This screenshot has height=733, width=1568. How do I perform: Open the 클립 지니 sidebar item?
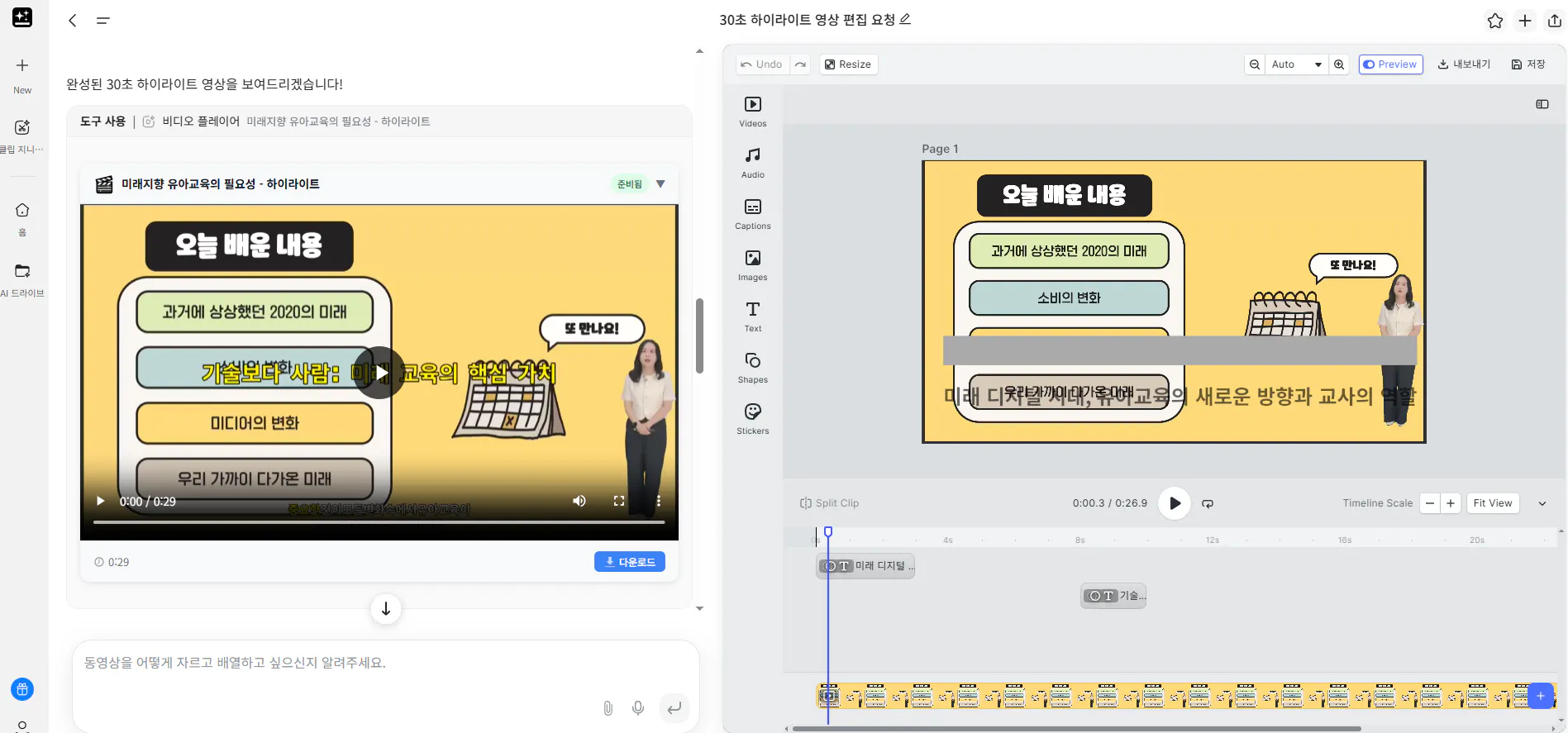tap(22, 136)
